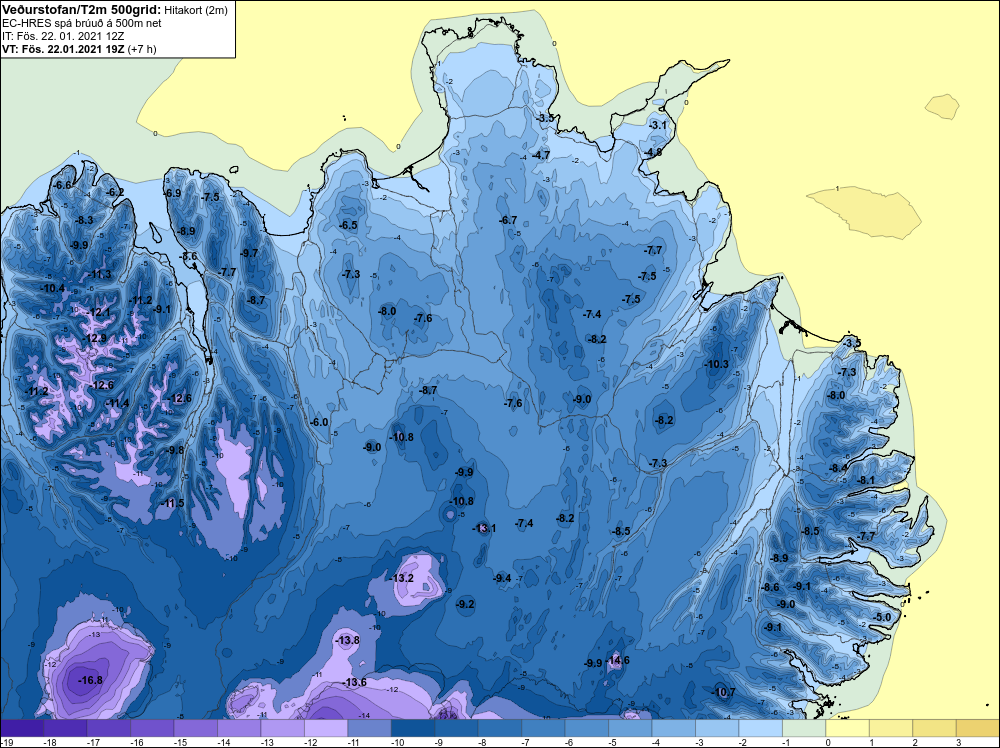Select the legend color cell labeled -16

click(152, 728)
